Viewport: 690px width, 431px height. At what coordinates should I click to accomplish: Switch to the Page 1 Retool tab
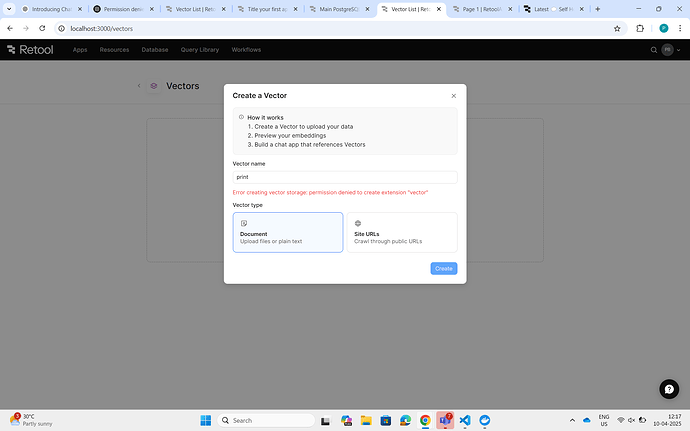click(482, 9)
